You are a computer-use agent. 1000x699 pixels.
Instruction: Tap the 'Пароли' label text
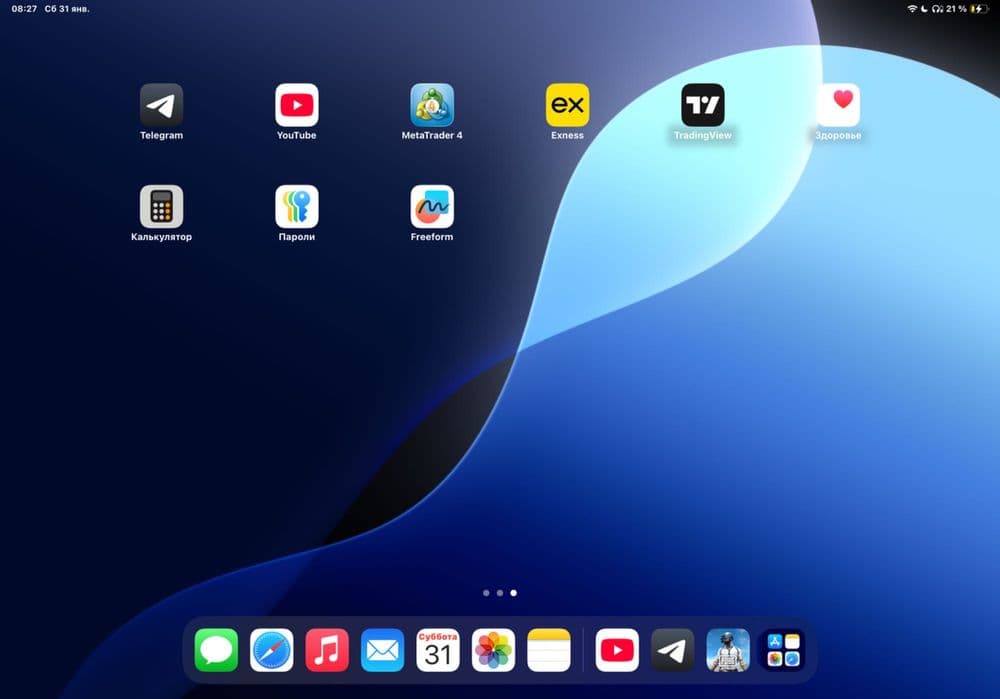point(297,237)
